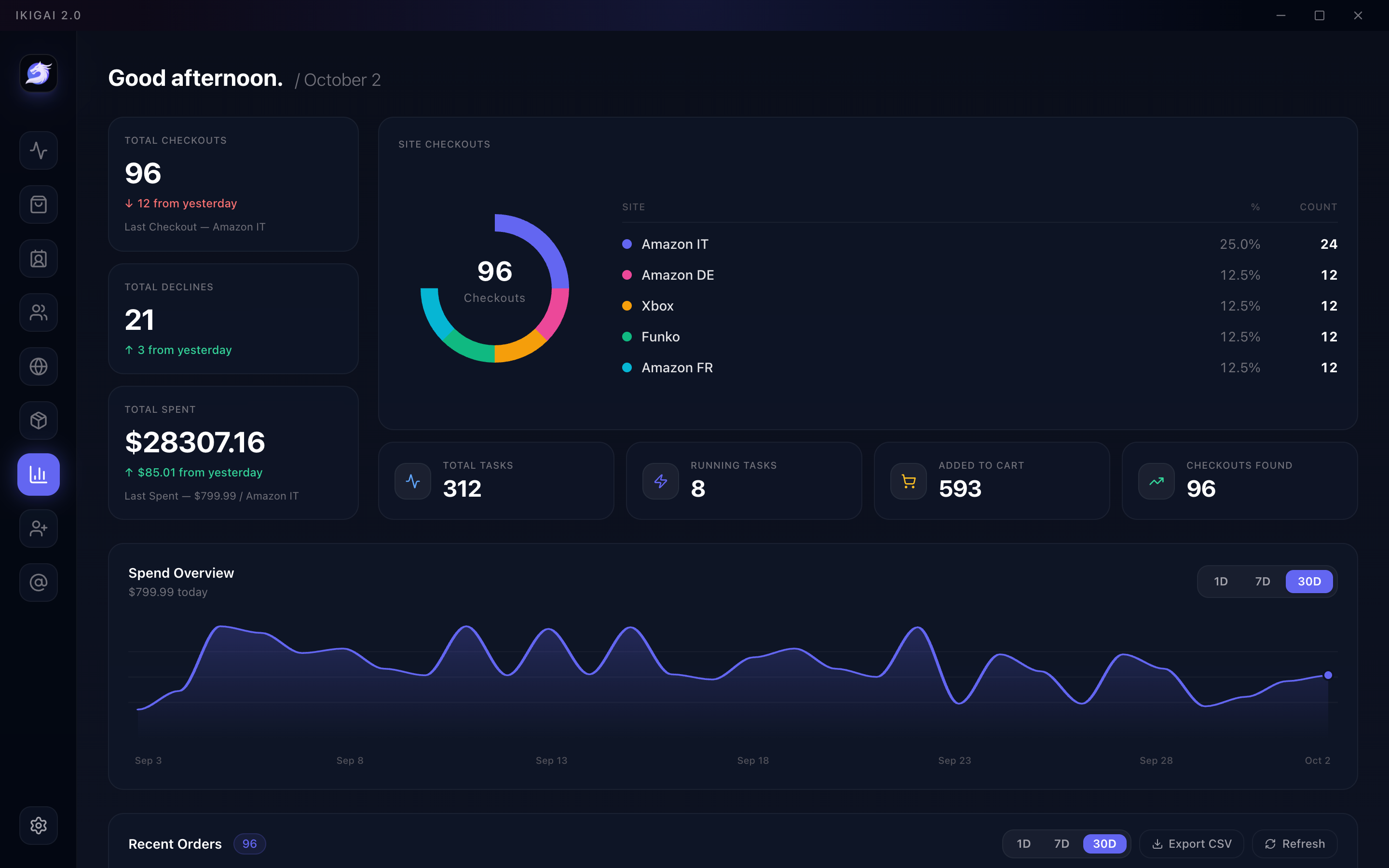This screenshot has width=1389, height=868.
Task: Set Recent Orders range to 1D
Action: click(1023, 844)
